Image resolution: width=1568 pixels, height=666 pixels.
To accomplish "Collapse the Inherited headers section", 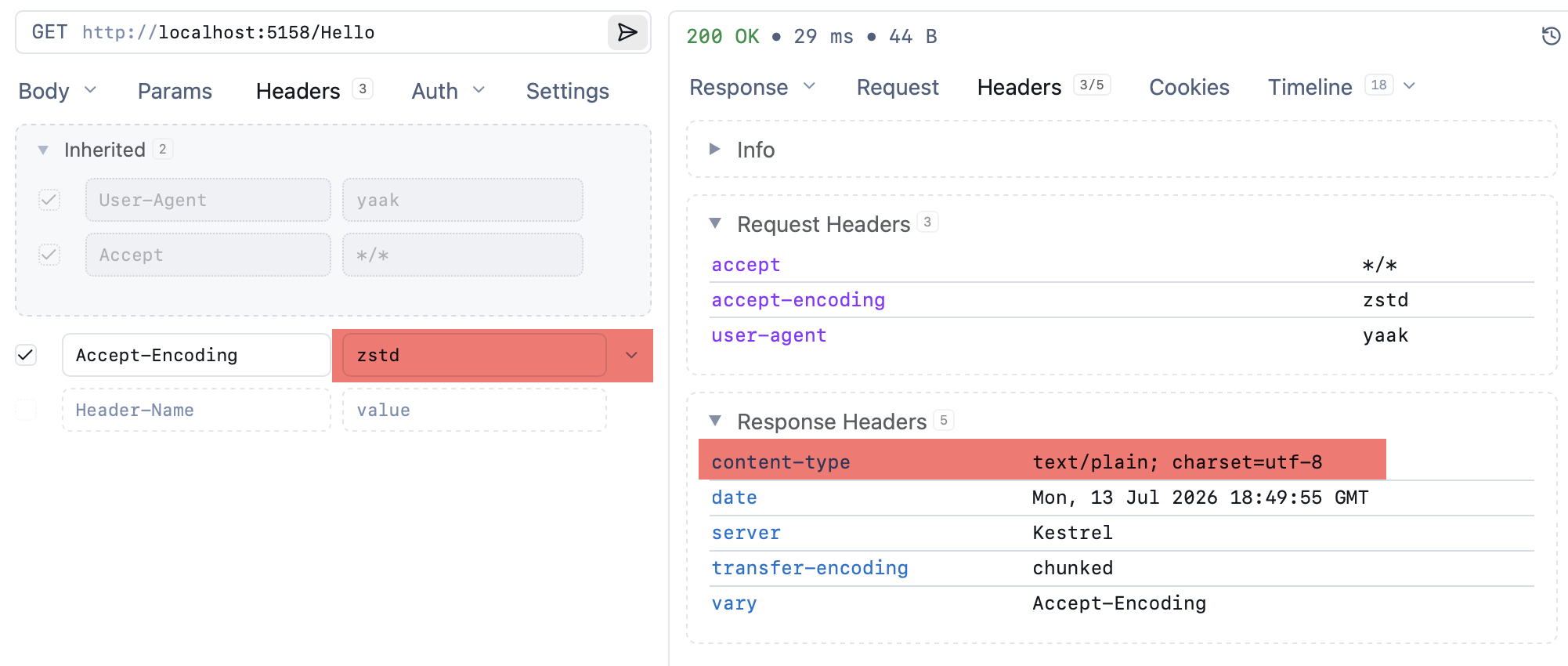I will pos(43,150).
